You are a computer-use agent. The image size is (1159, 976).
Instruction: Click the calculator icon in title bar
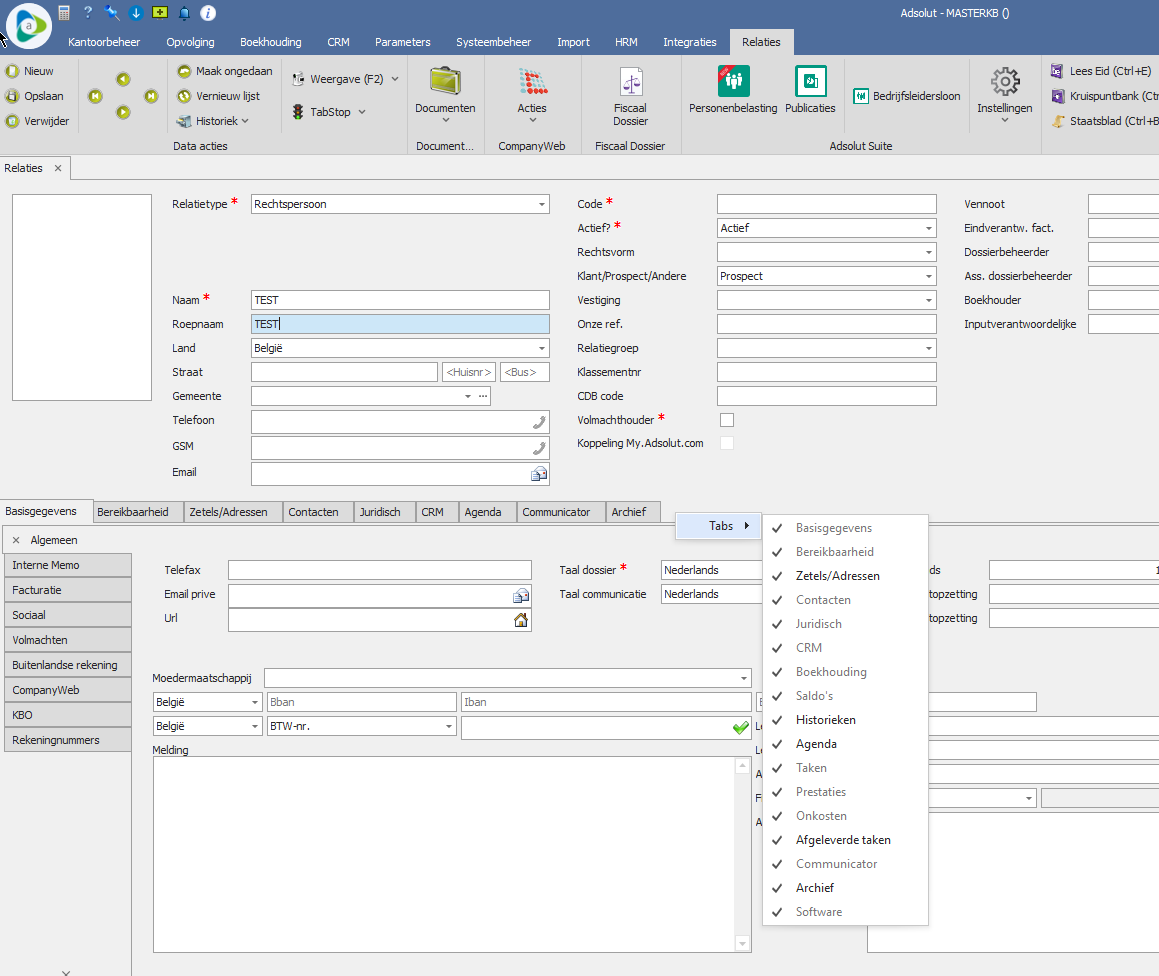[64, 13]
